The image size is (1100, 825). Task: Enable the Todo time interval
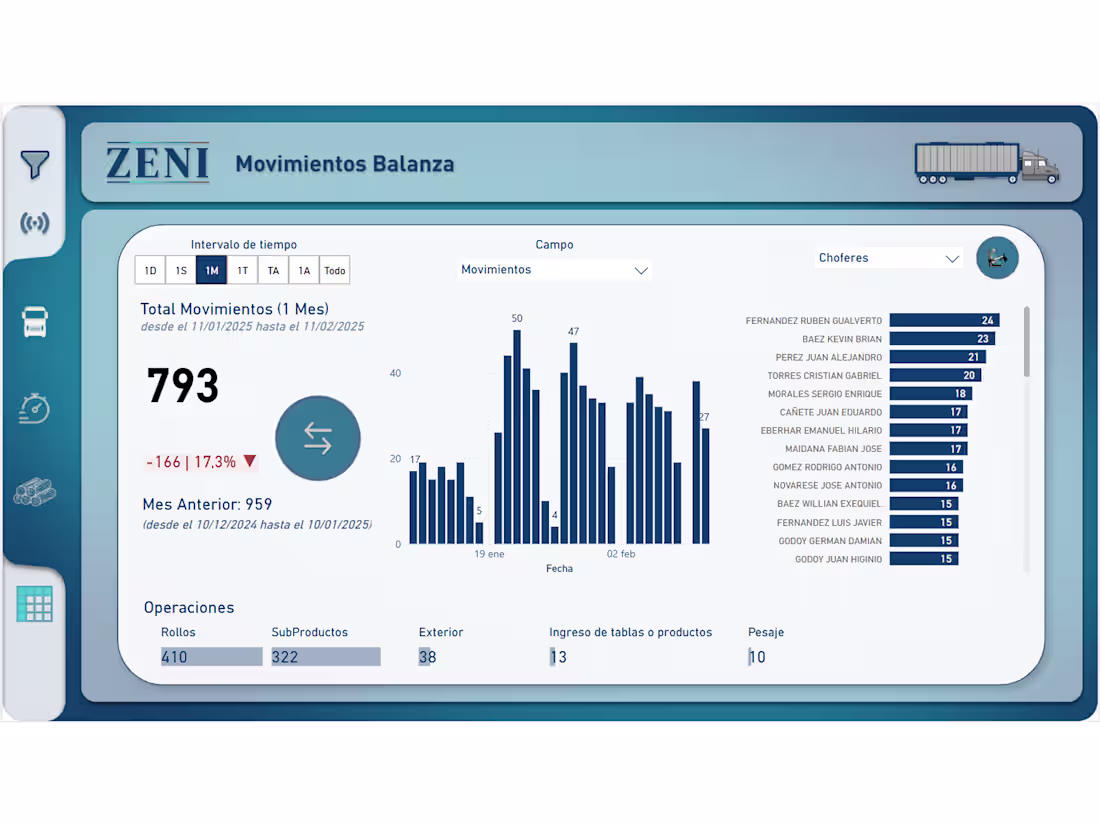click(334, 269)
